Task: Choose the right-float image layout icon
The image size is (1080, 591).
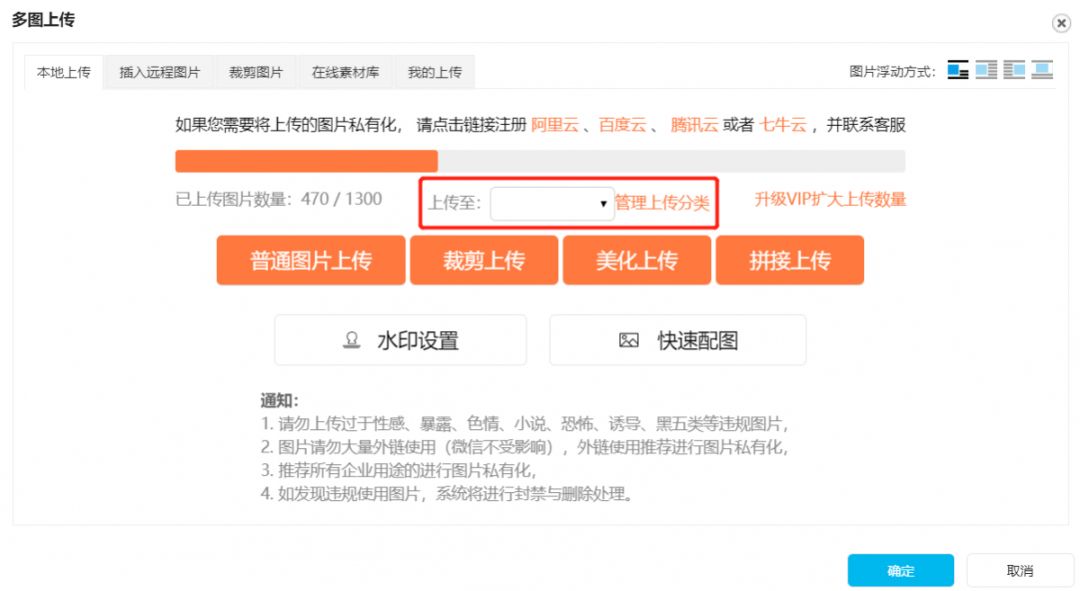Action: (x=1015, y=71)
